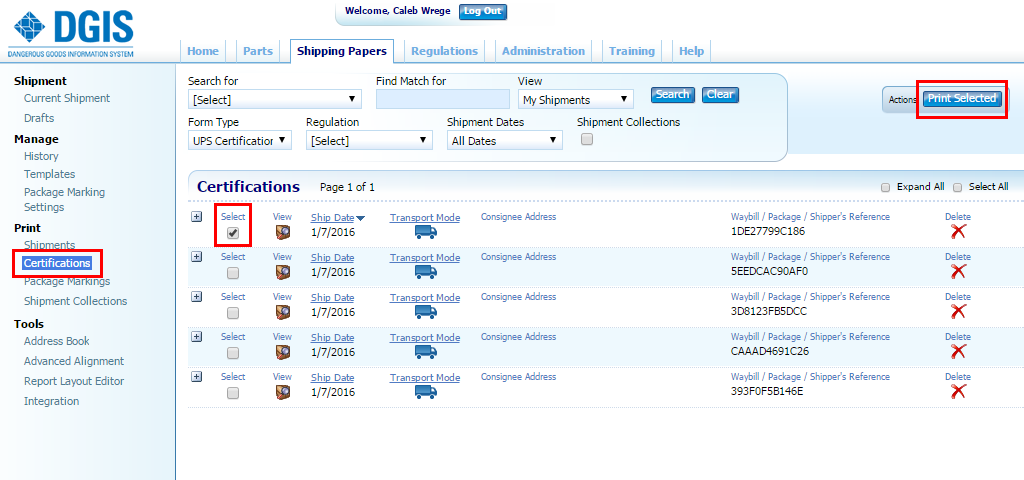Open the Administration tab
This screenshot has width=1024, height=480.
[543, 51]
